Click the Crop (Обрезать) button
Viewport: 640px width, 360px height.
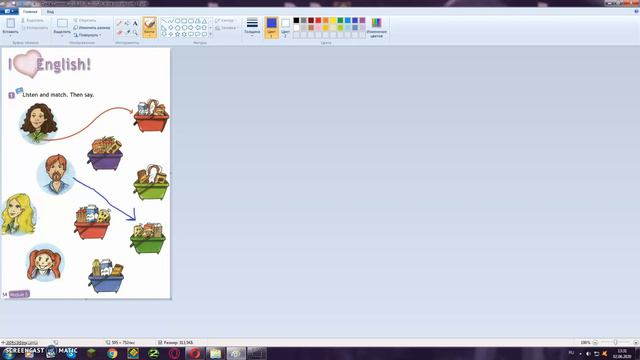(85, 20)
